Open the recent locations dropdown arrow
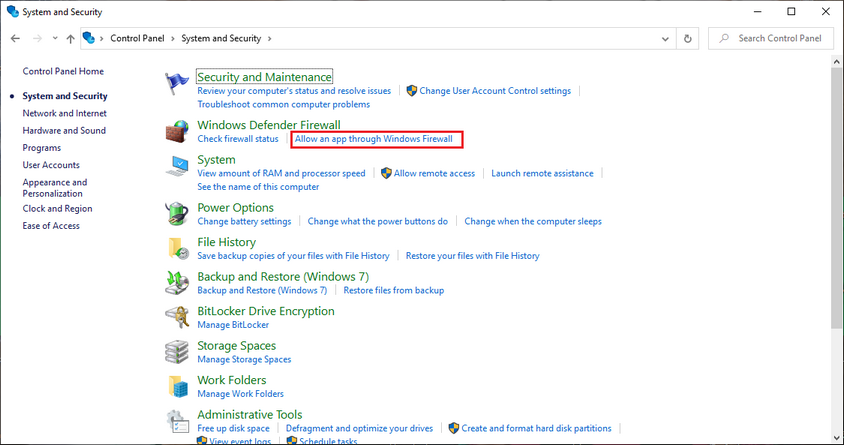 (53, 38)
